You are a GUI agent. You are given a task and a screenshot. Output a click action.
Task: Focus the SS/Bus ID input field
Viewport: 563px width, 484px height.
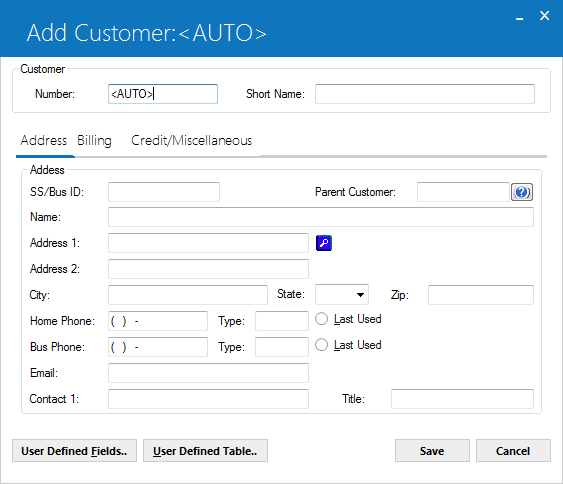(x=164, y=192)
